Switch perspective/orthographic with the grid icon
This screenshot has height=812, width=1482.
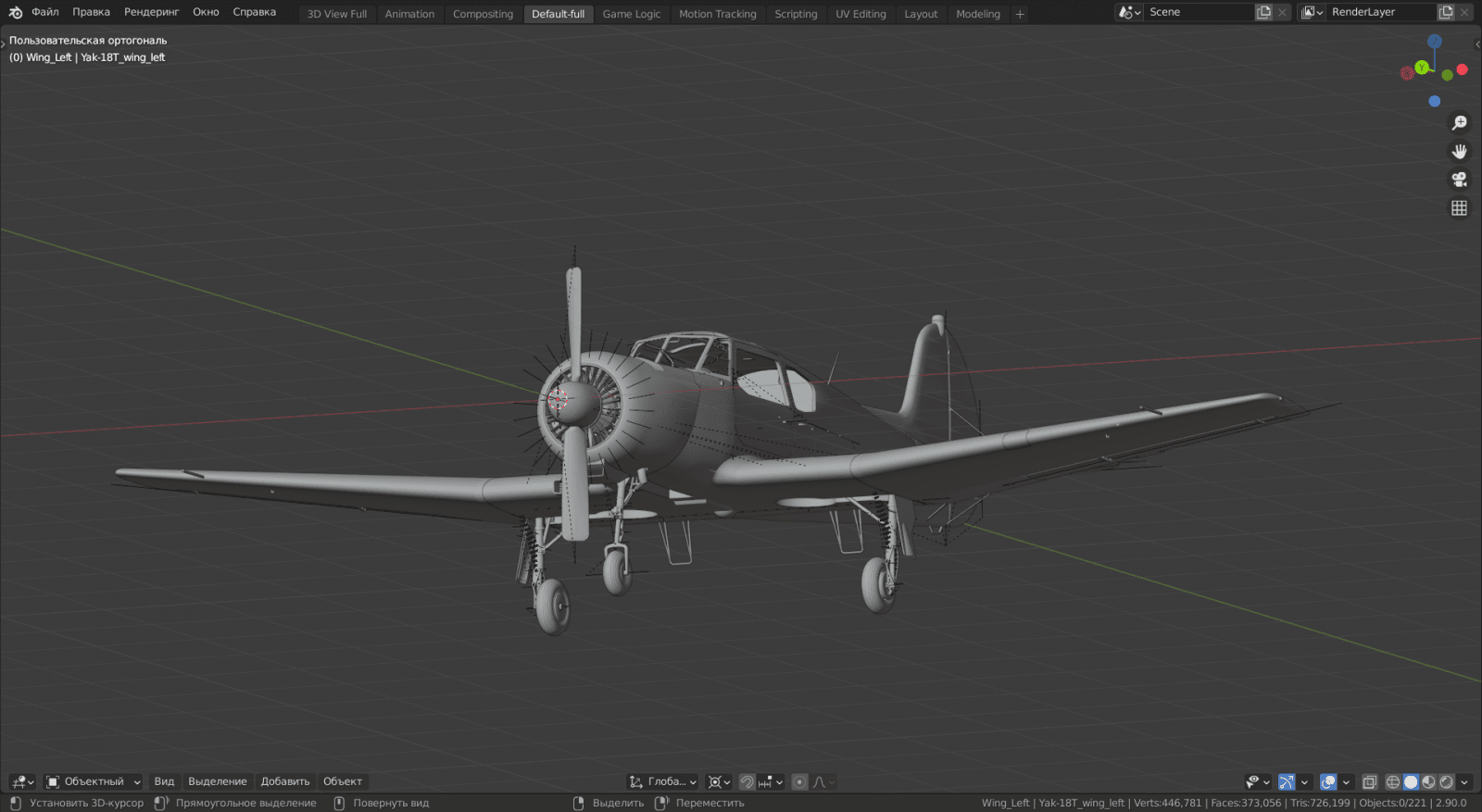1460,208
